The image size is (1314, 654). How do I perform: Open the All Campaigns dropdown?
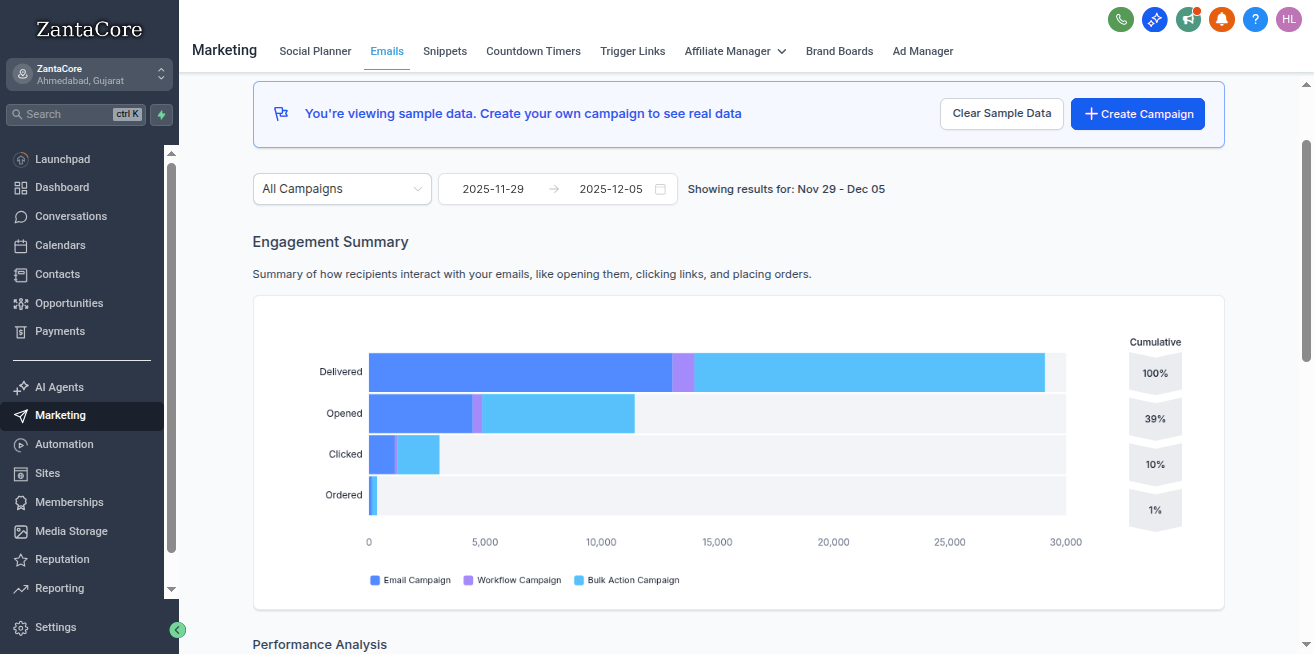pyautogui.click(x=342, y=188)
